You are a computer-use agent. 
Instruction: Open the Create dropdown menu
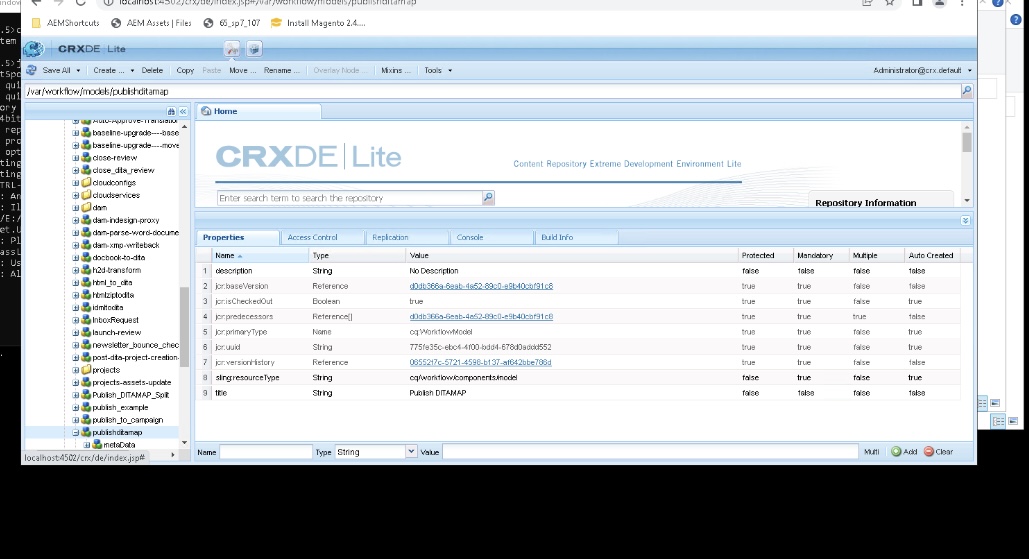tap(113, 70)
